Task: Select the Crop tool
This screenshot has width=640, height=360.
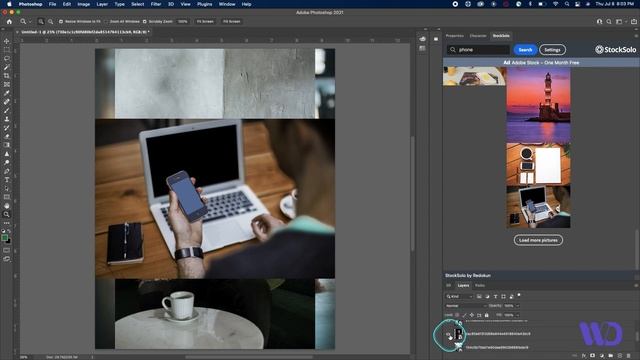Action: coord(7,76)
